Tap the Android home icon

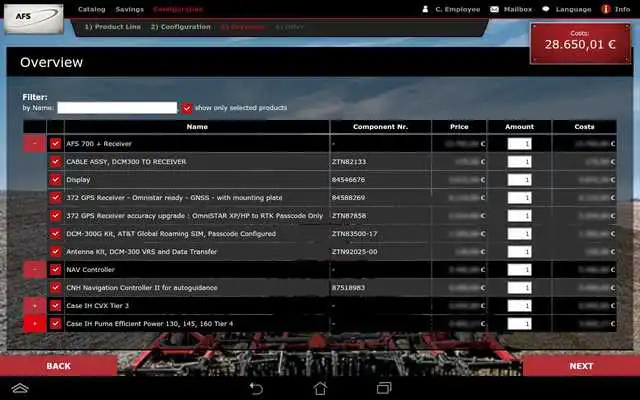[x=320, y=388]
